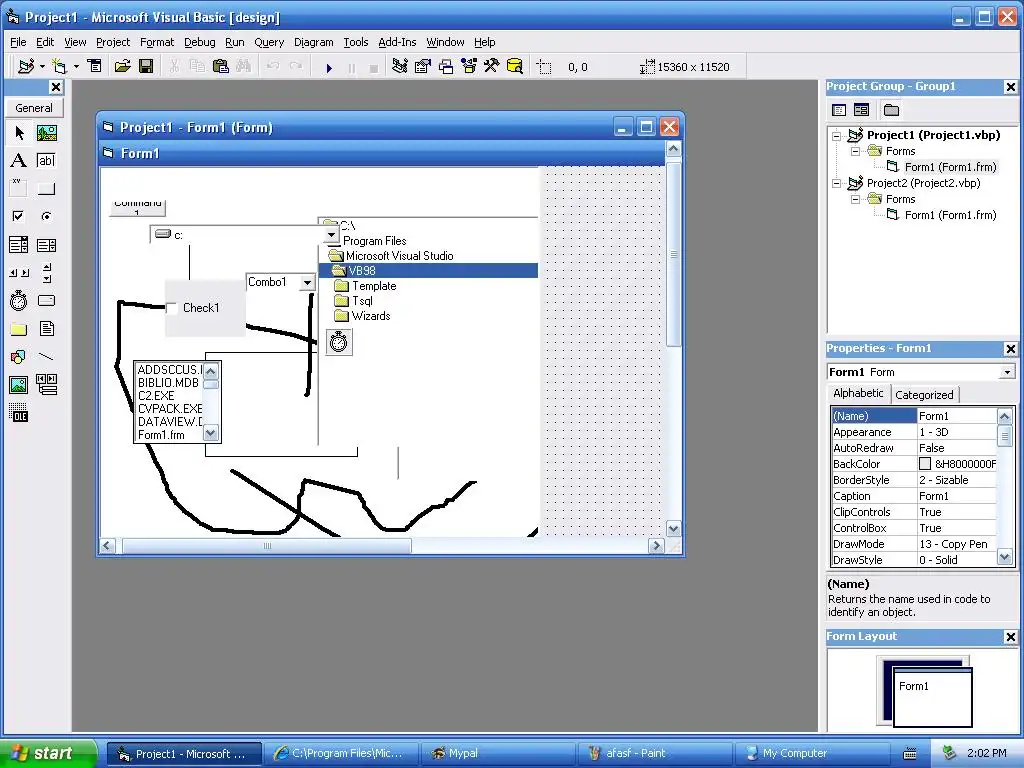Select Form1 (Form1.frm) under Project2
This screenshot has width=1024, height=768.
click(950, 215)
